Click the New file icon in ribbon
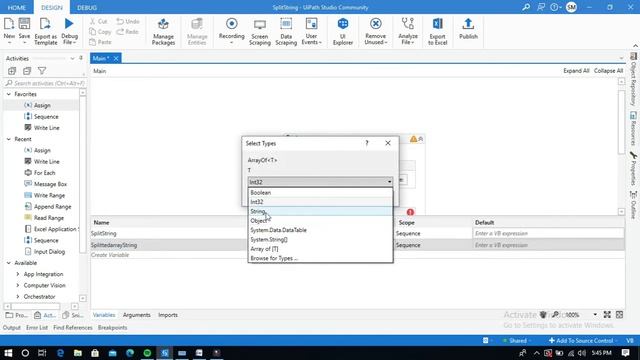Screen dimensions: 640x360 coord(9,31)
